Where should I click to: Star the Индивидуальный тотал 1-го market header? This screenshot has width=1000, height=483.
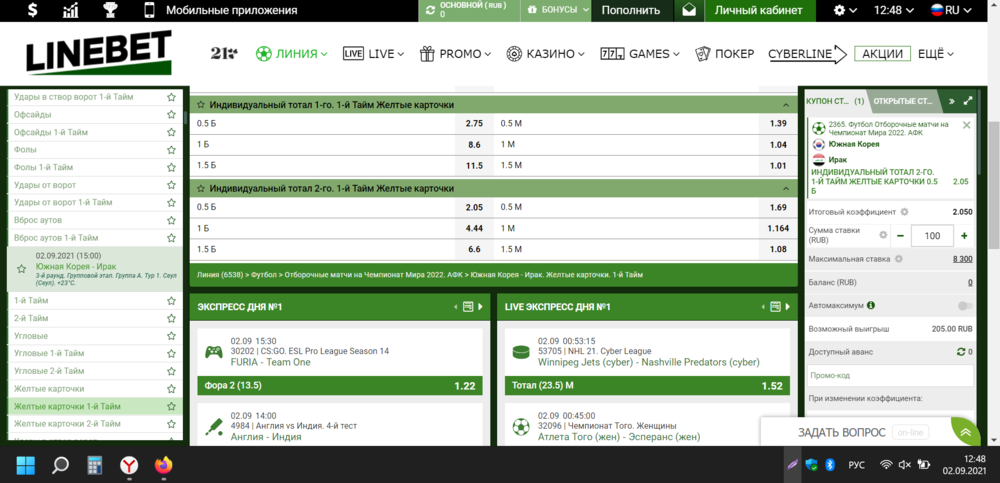click(200, 105)
